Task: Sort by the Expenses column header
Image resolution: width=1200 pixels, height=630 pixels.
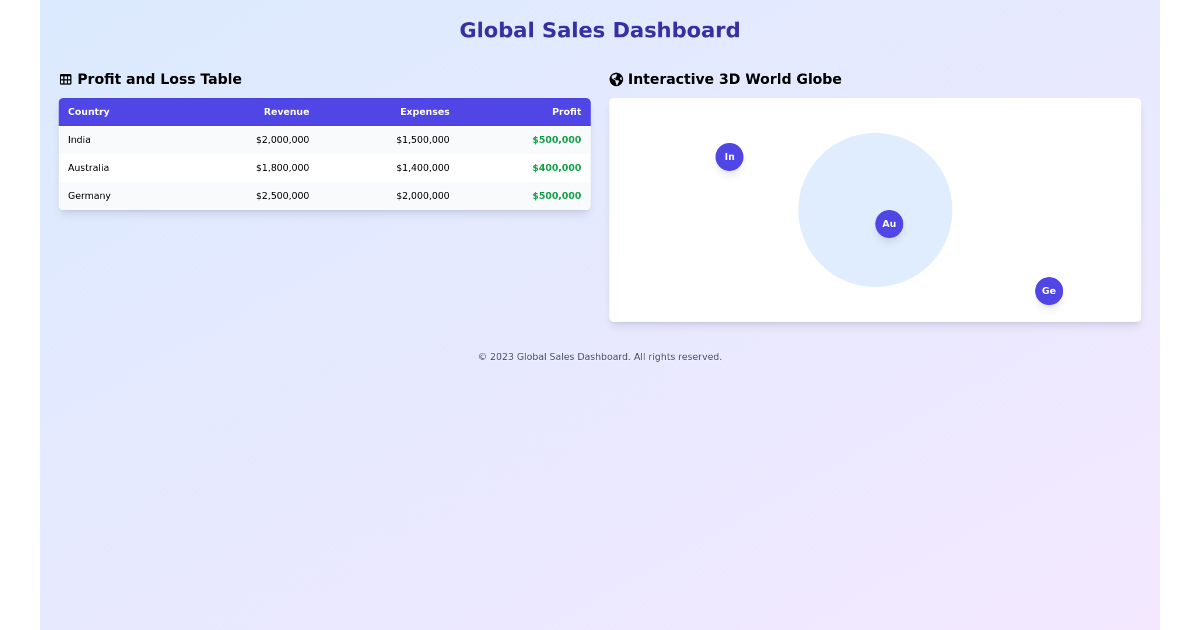Action: tap(425, 112)
